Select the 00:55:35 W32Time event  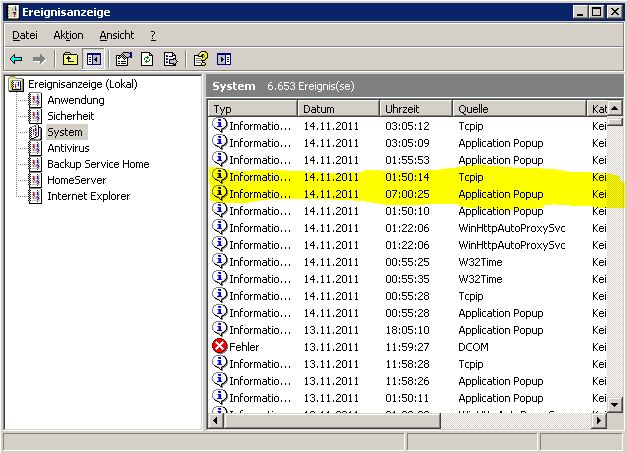coord(409,279)
